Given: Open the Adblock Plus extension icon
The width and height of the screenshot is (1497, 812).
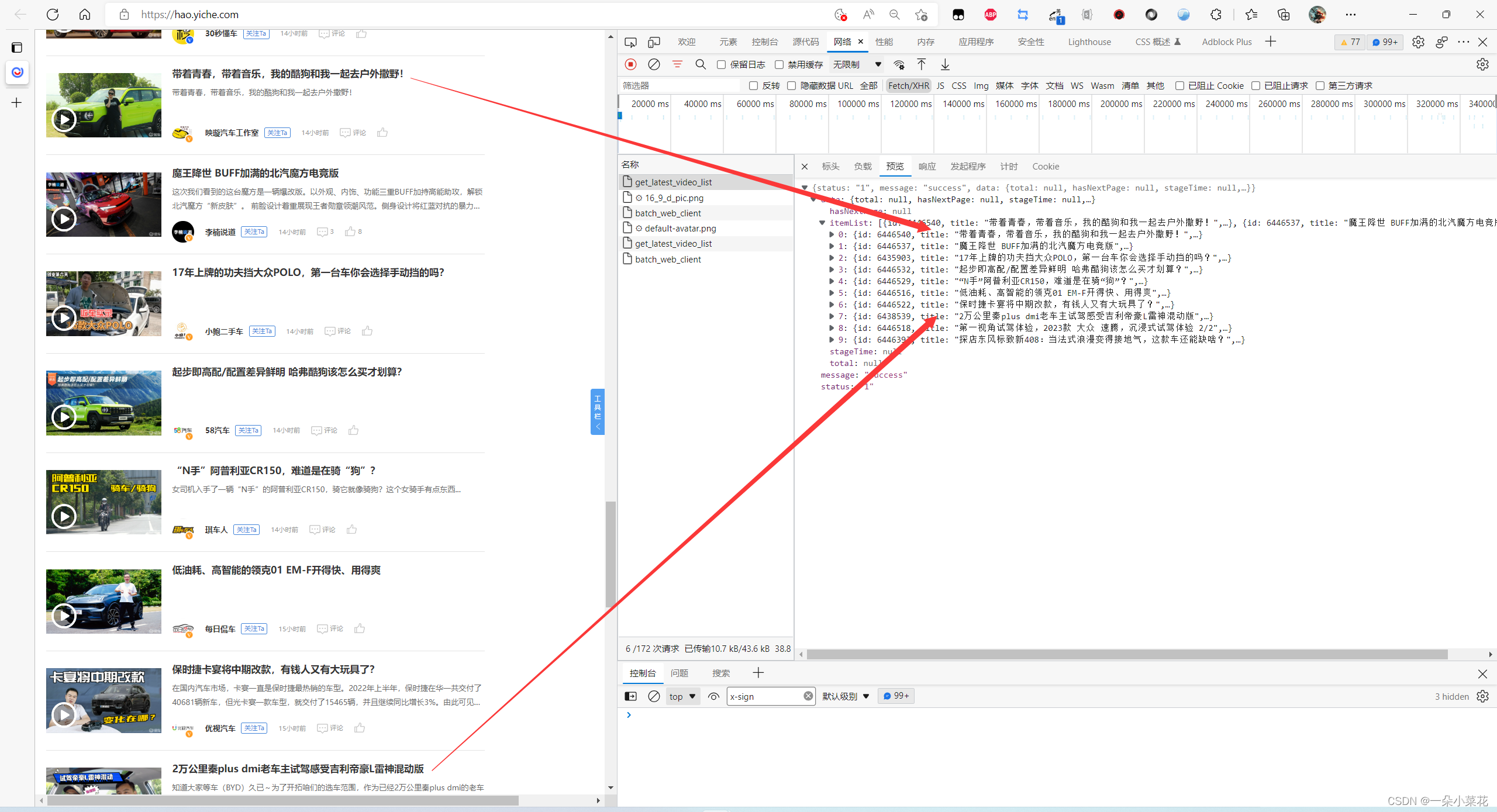Looking at the screenshot, I should click(991, 15).
